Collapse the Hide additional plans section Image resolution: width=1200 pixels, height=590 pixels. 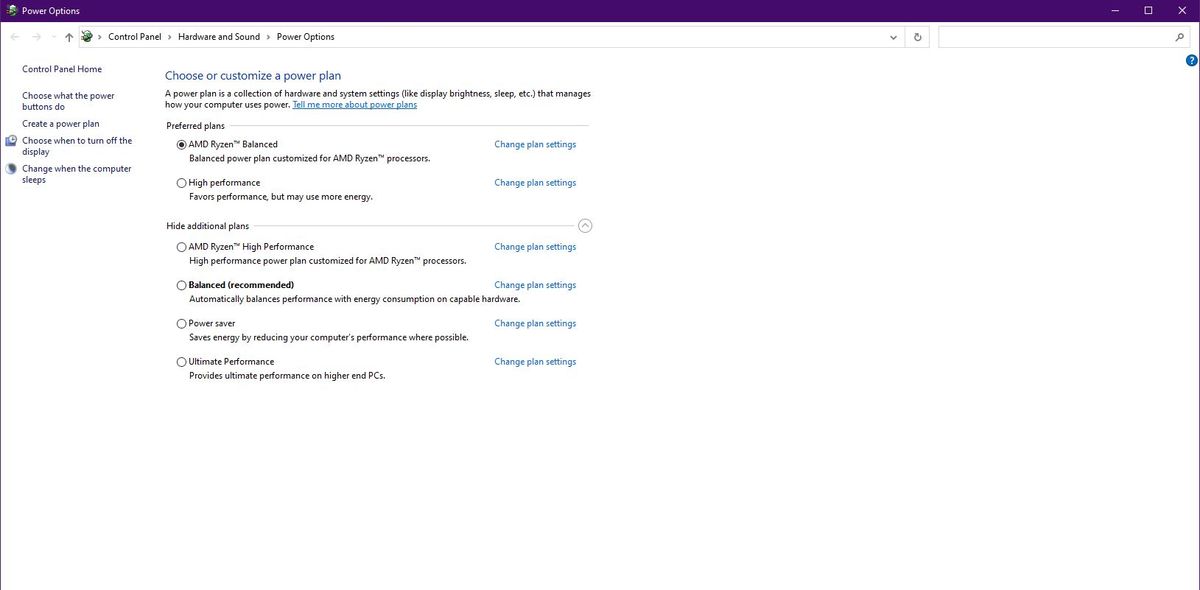585,225
